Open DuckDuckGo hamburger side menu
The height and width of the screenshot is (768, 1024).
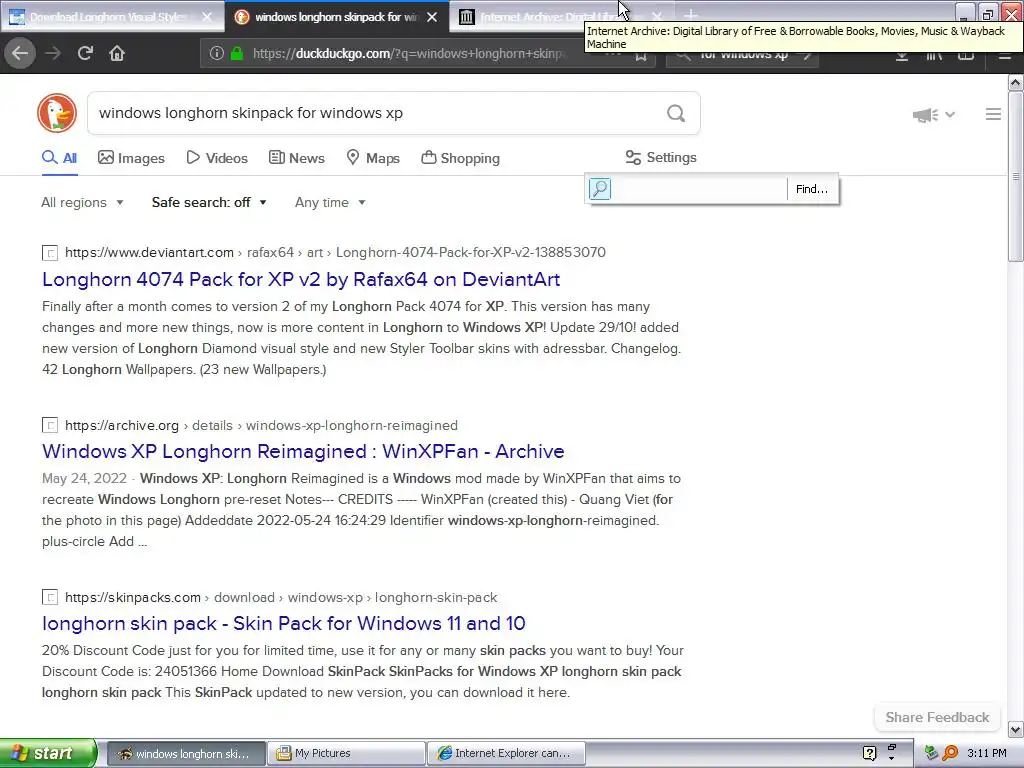pyautogui.click(x=993, y=114)
